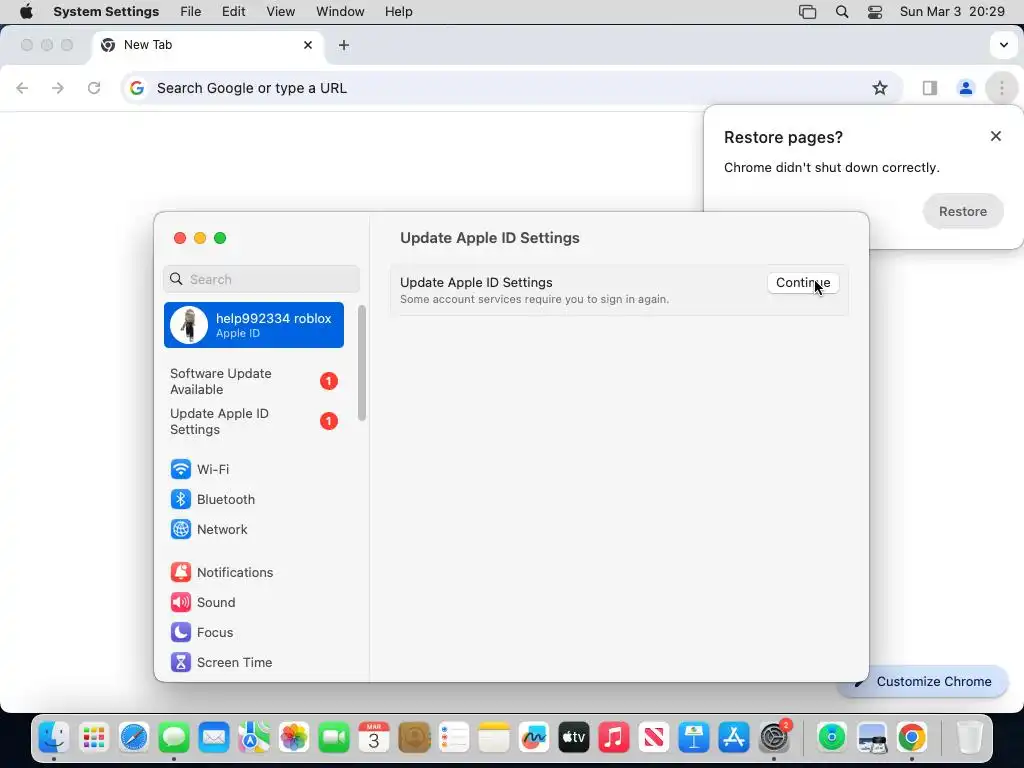Open Mail from the Dock
This screenshot has height=768, width=1024.
tap(214, 738)
